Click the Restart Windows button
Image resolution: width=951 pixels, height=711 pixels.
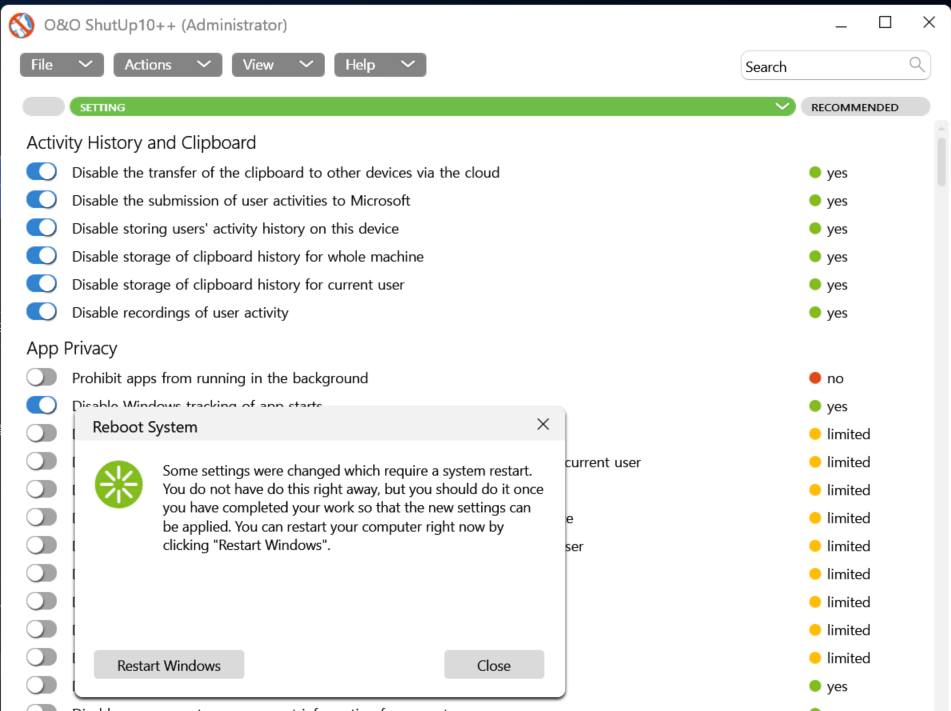(169, 665)
